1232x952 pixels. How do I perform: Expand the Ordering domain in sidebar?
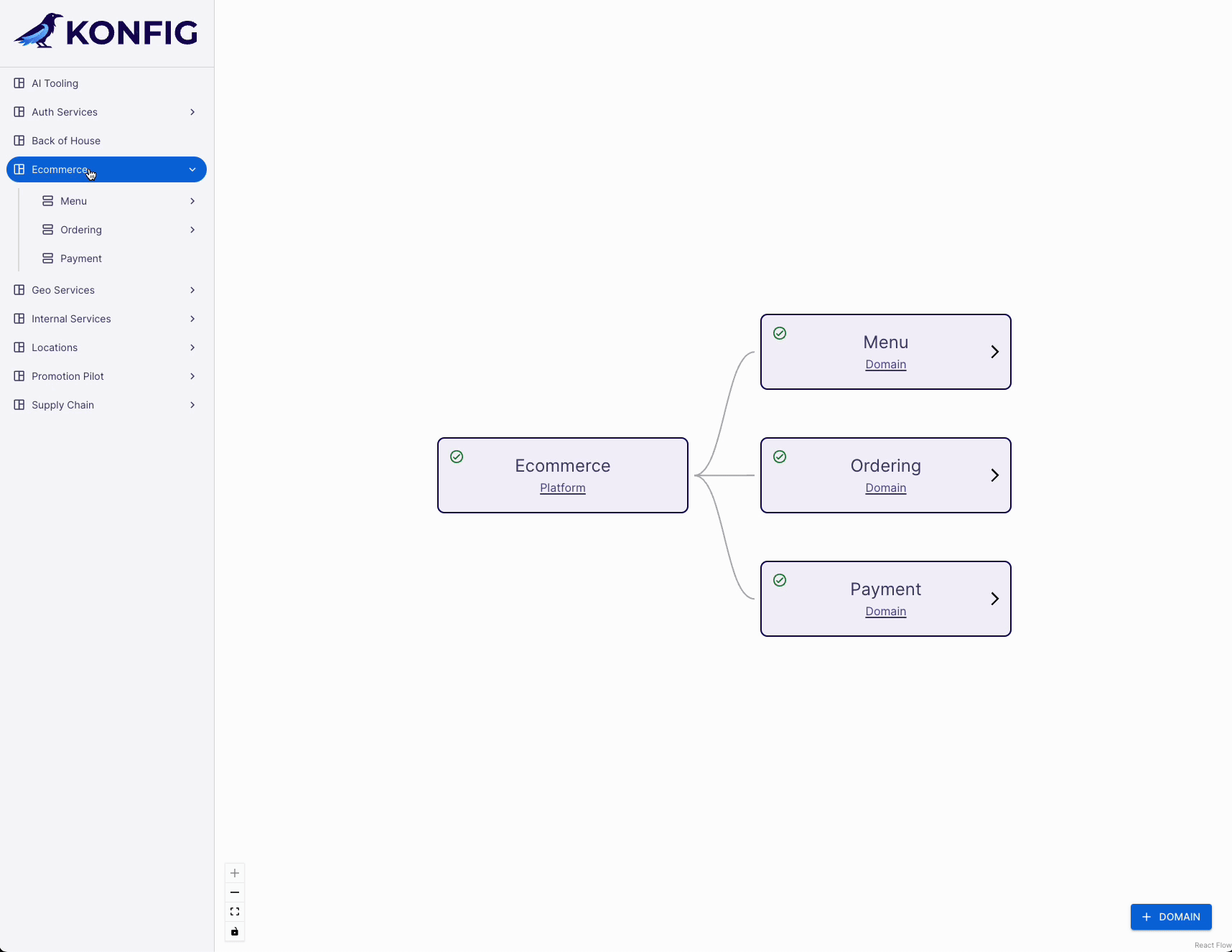coord(192,230)
